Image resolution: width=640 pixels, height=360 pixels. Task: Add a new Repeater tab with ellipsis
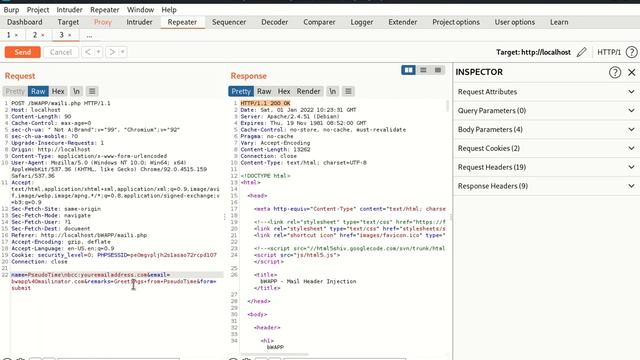[x=89, y=36]
